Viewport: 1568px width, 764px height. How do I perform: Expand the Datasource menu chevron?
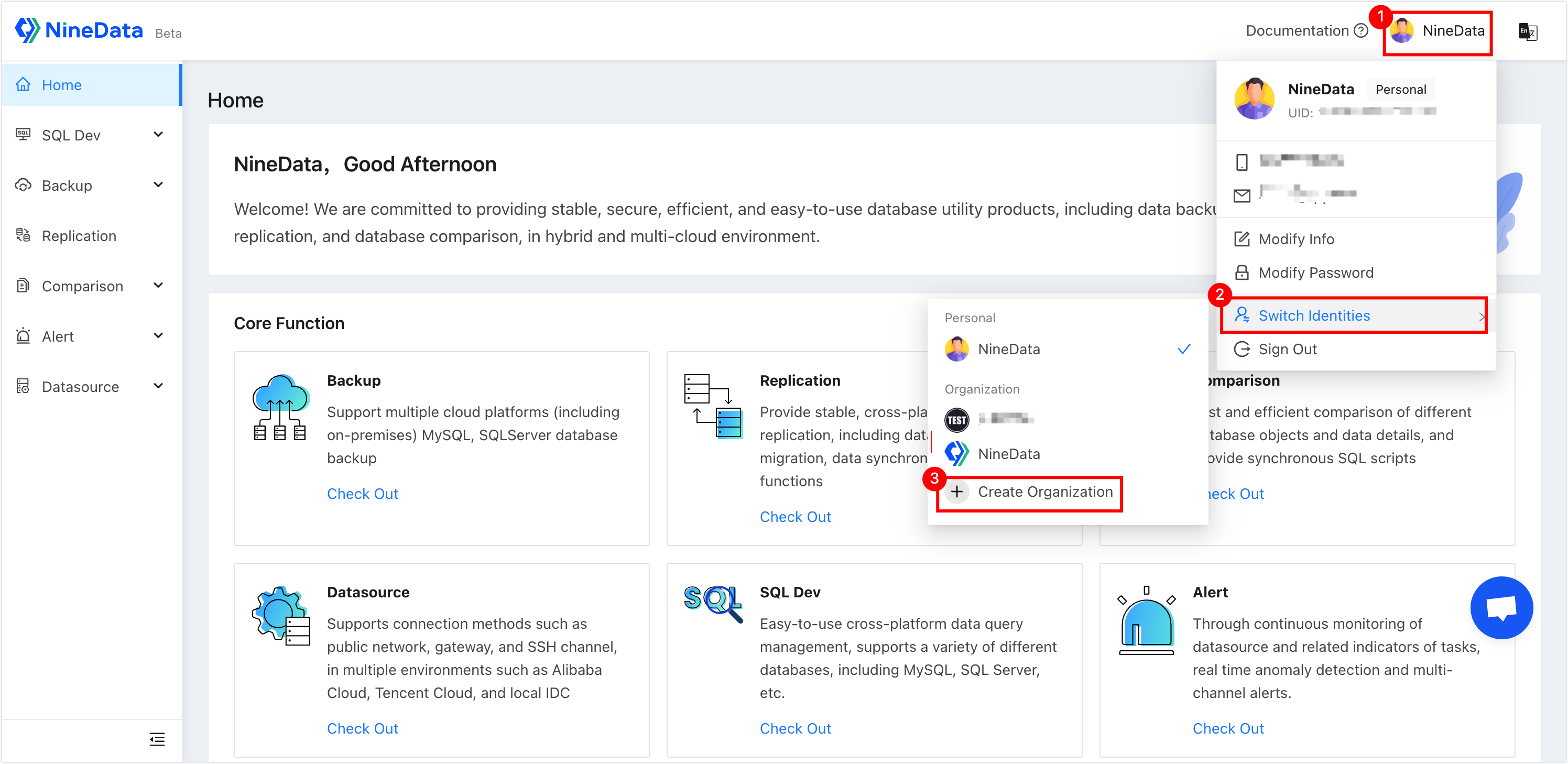pyautogui.click(x=158, y=387)
